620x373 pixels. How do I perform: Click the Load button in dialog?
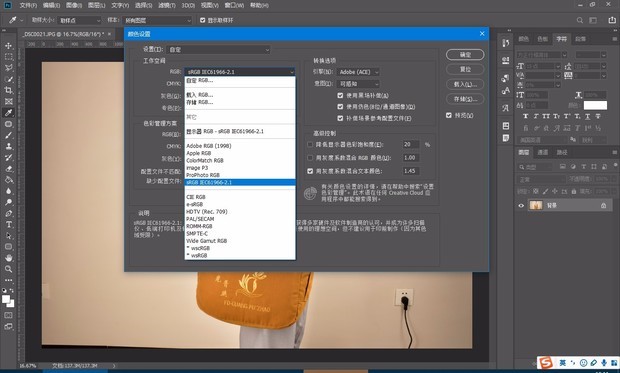tap(465, 84)
